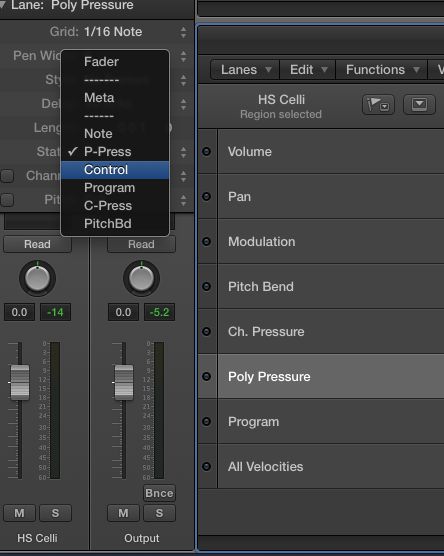444x556 pixels.
Task: Toggle the Pan lane circle indicator
Action: pyautogui.click(x=206, y=196)
